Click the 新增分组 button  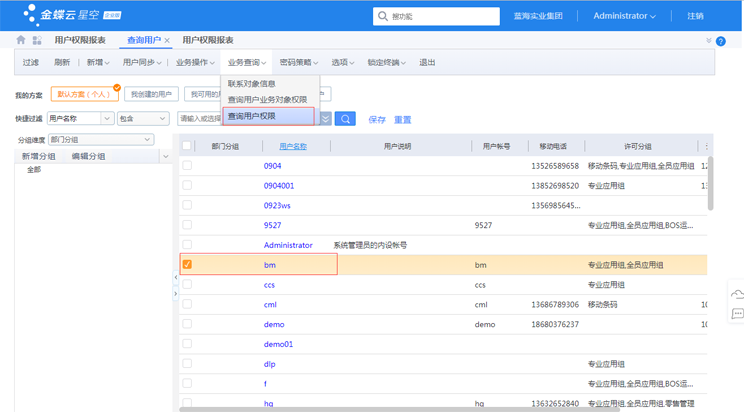[x=38, y=156]
